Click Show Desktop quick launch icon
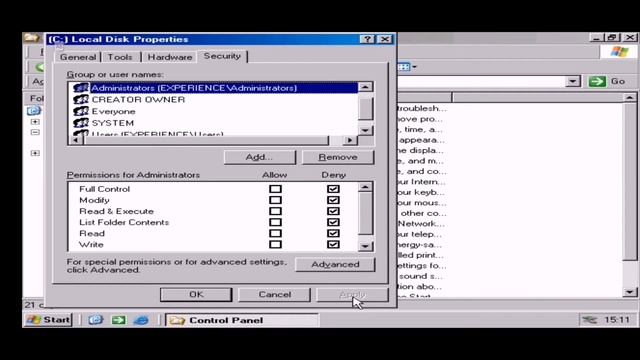 (96, 320)
